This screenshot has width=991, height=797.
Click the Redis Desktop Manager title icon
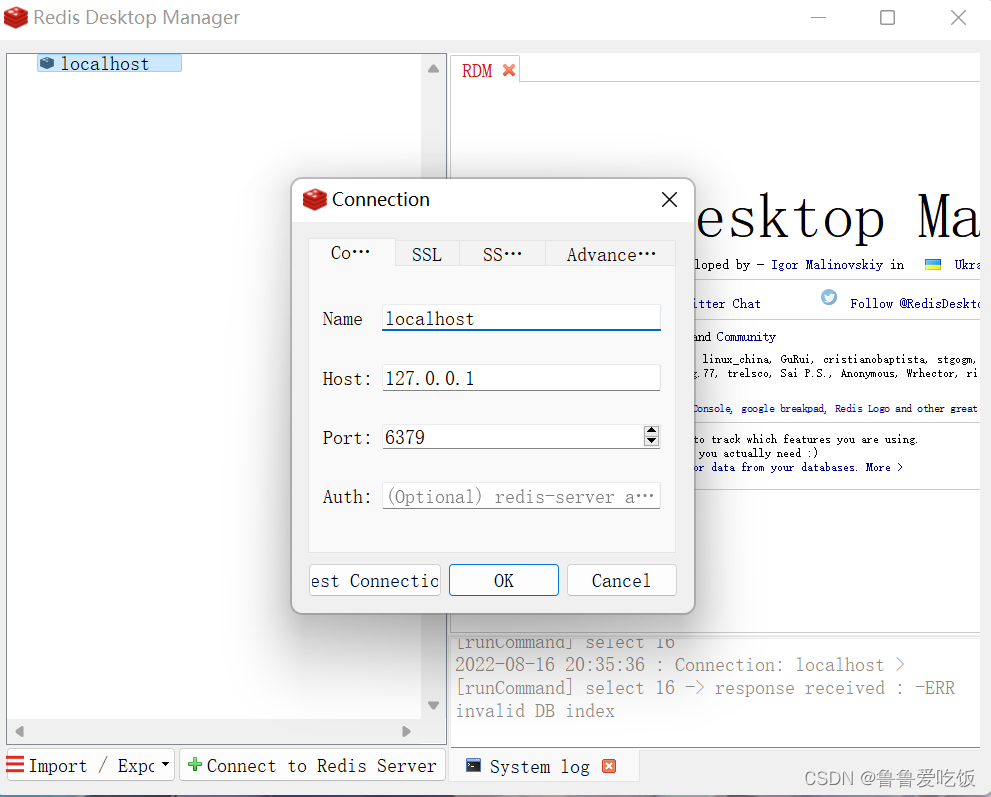click(16, 17)
